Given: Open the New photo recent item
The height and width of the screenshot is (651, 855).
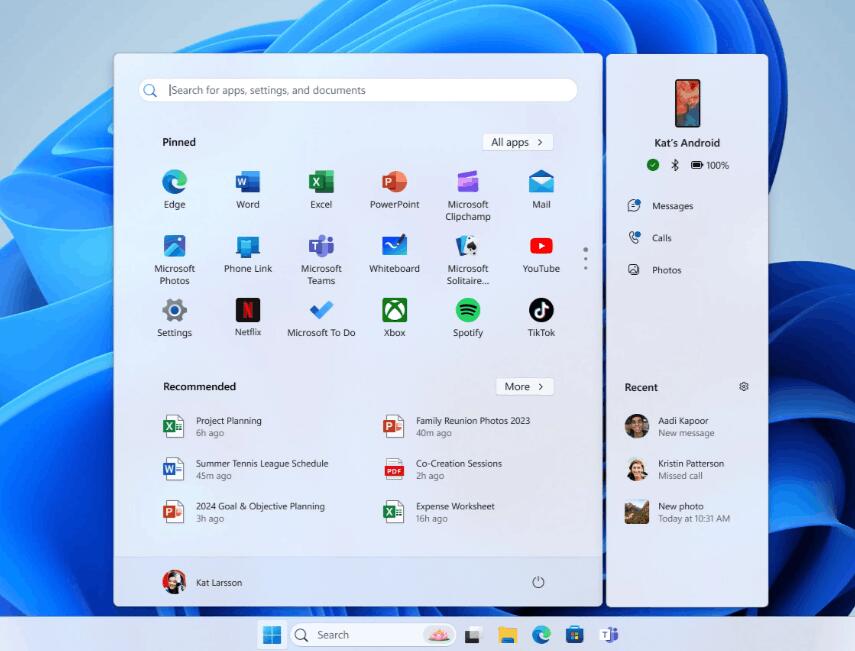Looking at the screenshot, I should [677, 512].
